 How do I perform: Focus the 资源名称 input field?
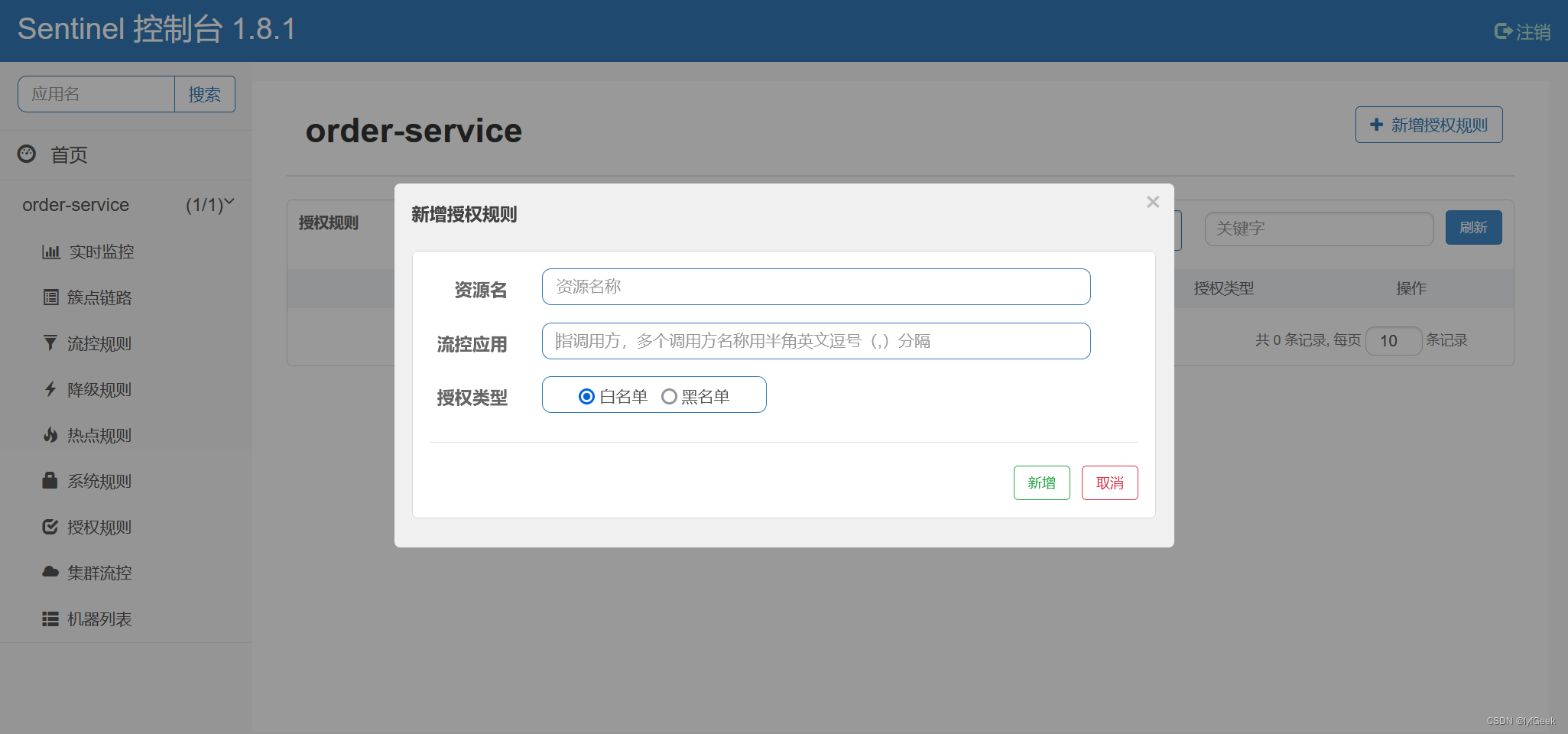click(816, 287)
